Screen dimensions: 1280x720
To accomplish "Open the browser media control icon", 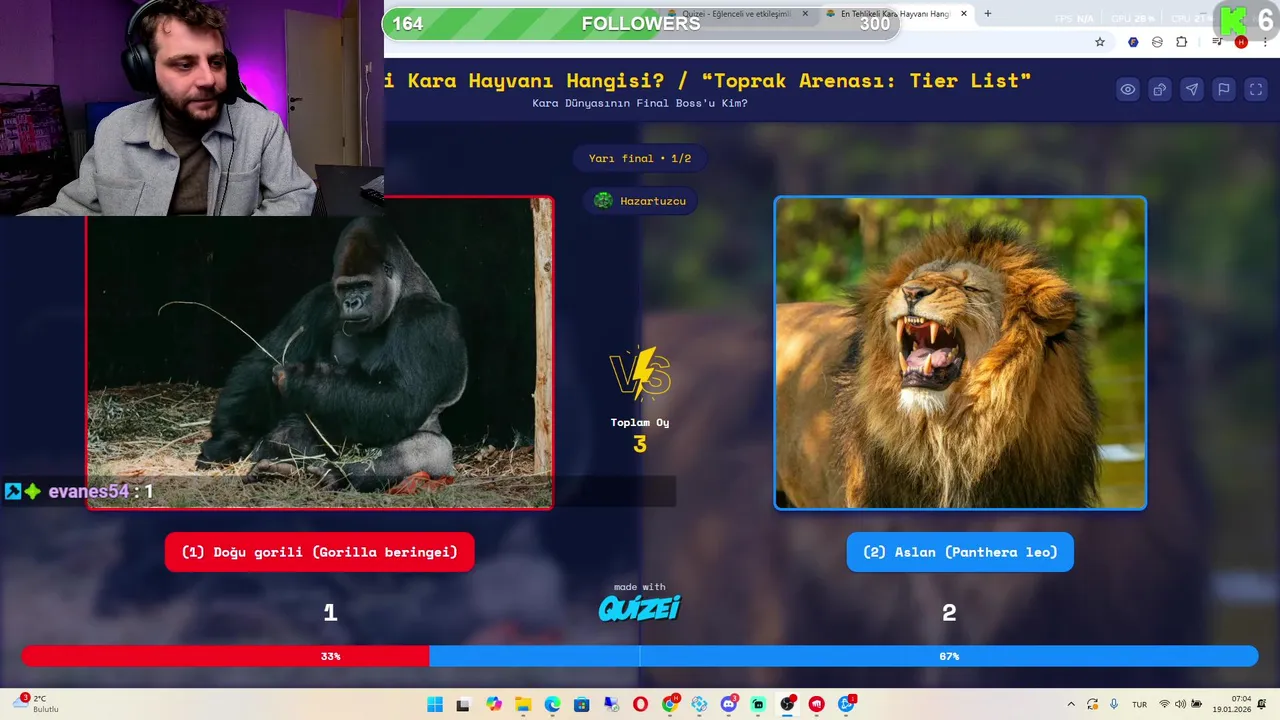I will [x=1217, y=42].
